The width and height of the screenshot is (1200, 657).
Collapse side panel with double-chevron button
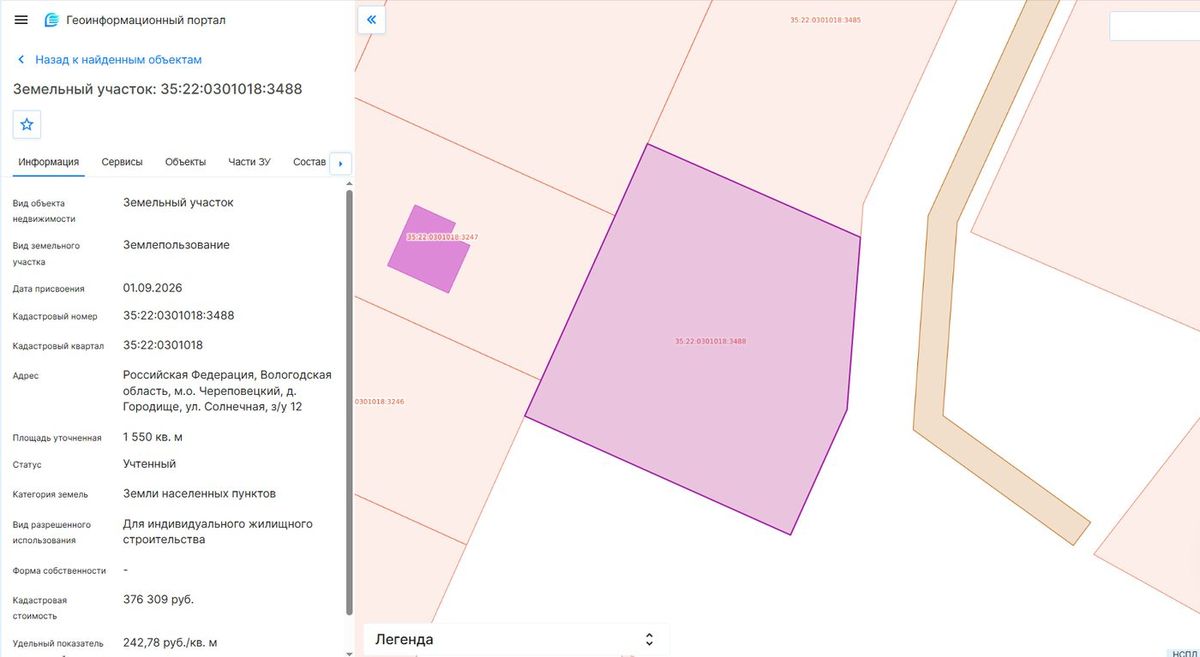pyautogui.click(x=371, y=19)
